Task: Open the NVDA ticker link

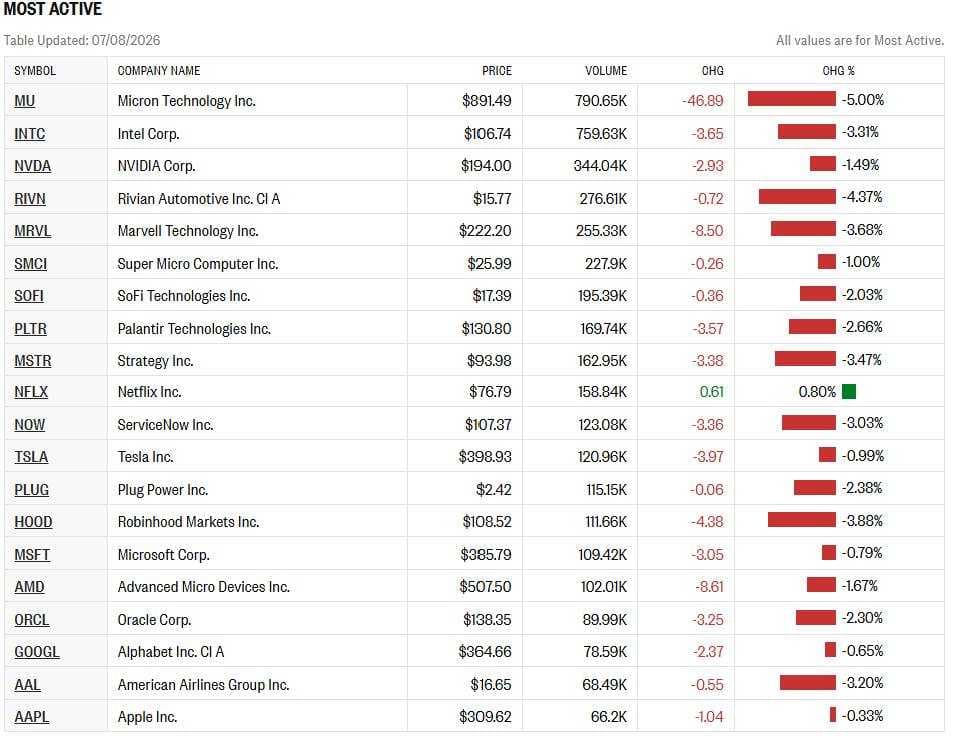Action: (32, 166)
